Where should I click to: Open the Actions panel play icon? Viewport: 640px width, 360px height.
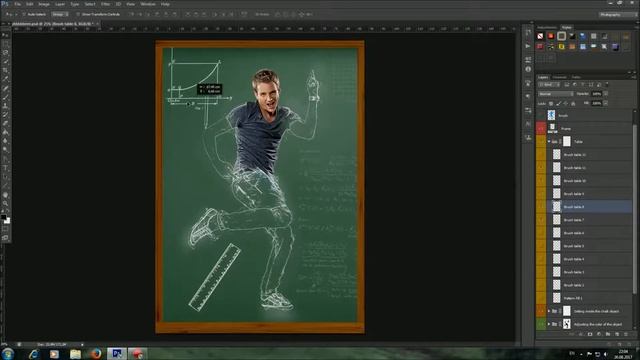(x=528, y=46)
